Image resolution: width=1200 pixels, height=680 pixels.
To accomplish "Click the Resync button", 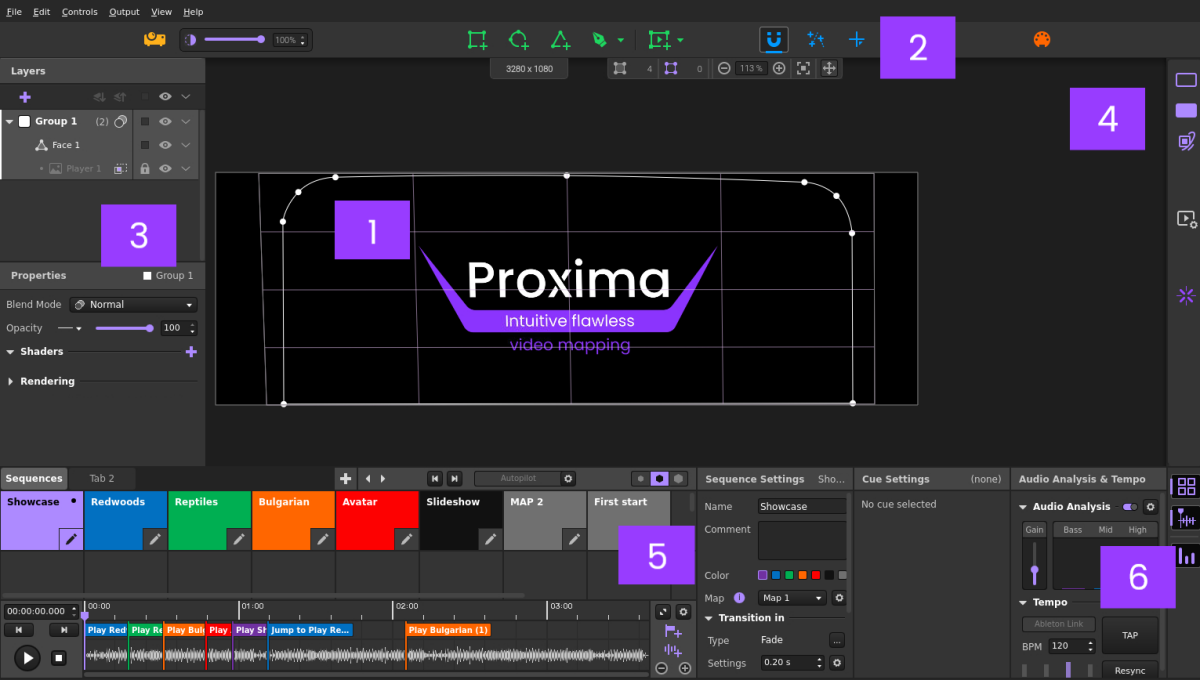I will coord(1130,669).
